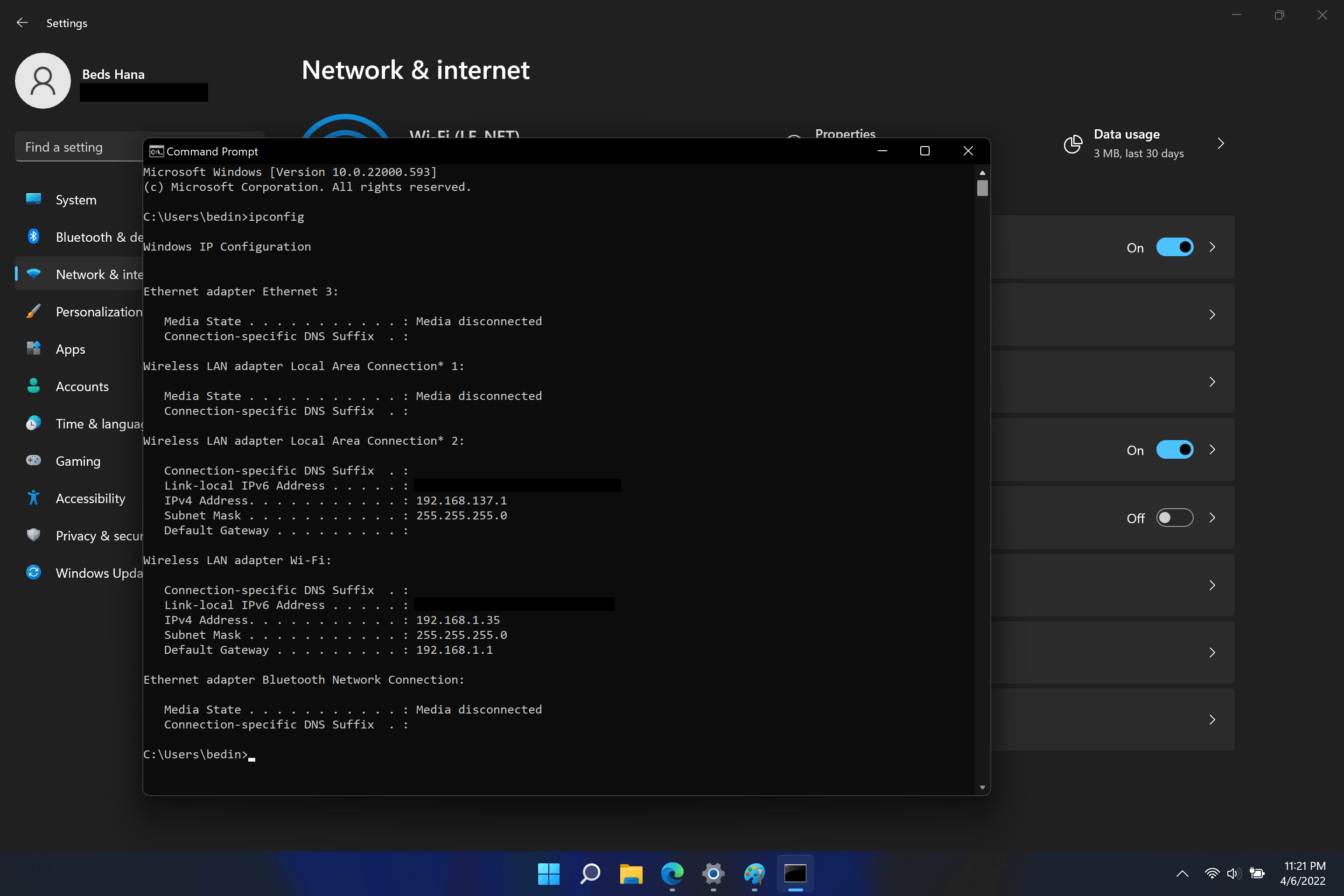
Task: Turn off the first On toggle
Action: [1174, 247]
